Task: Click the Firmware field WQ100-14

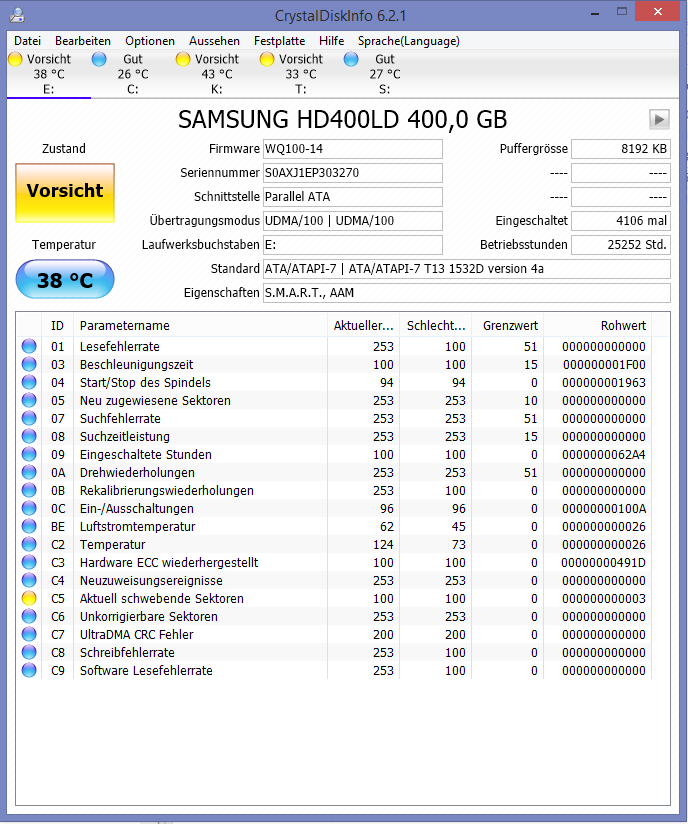Action: pos(353,149)
